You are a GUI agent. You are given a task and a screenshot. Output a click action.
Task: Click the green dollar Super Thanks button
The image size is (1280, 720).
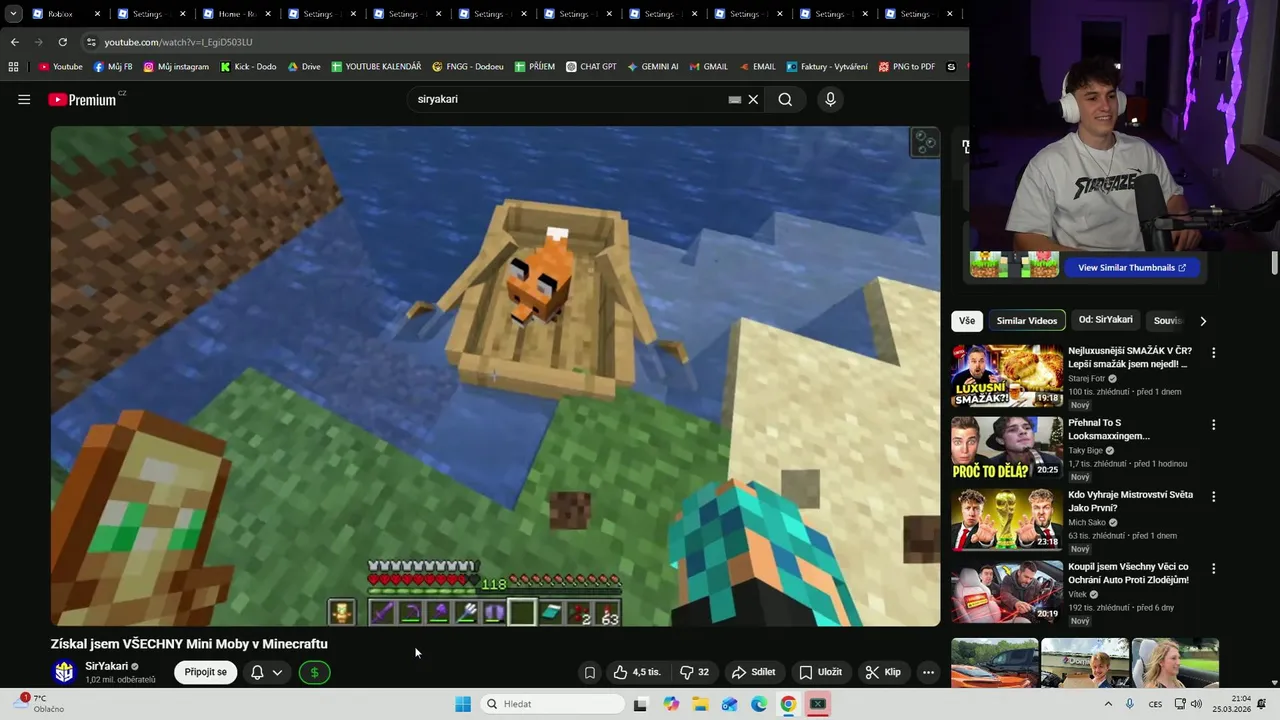click(x=314, y=672)
